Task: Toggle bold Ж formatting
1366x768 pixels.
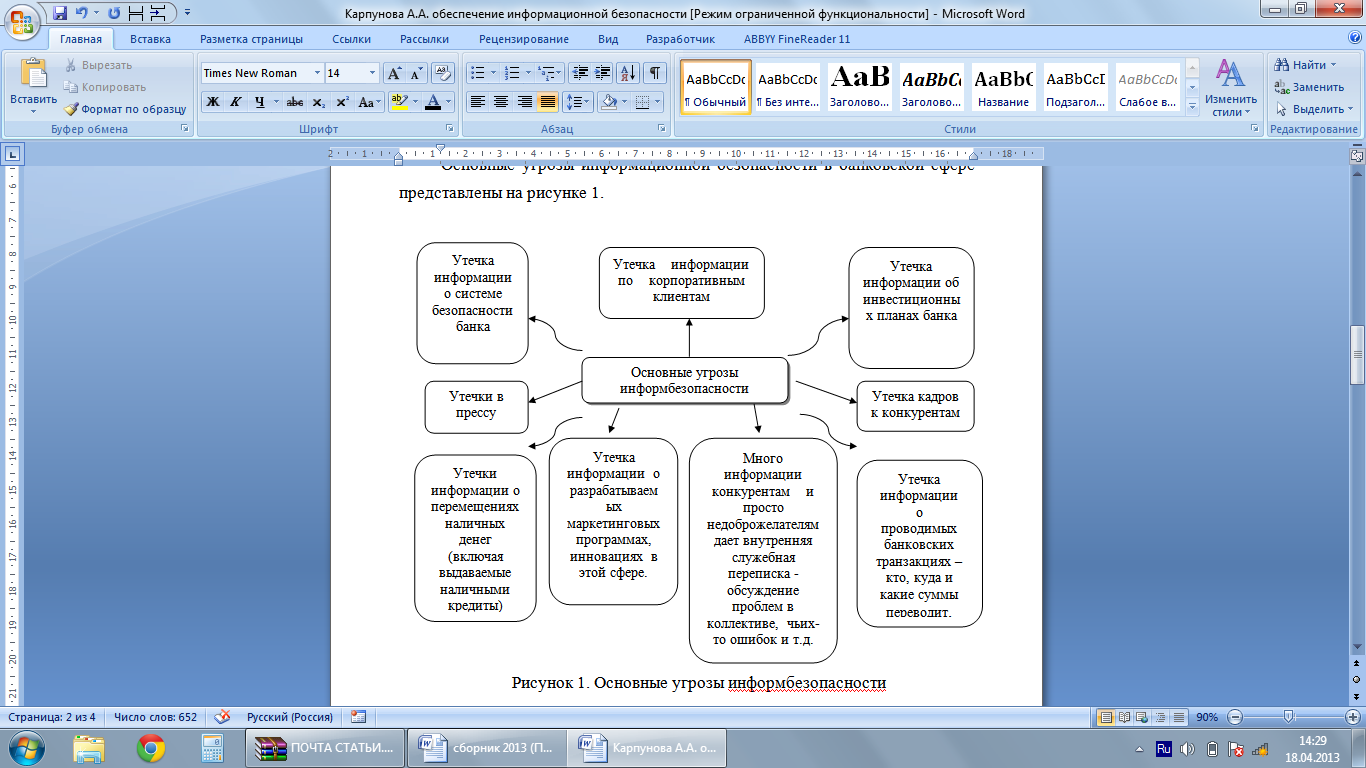Action: point(213,102)
